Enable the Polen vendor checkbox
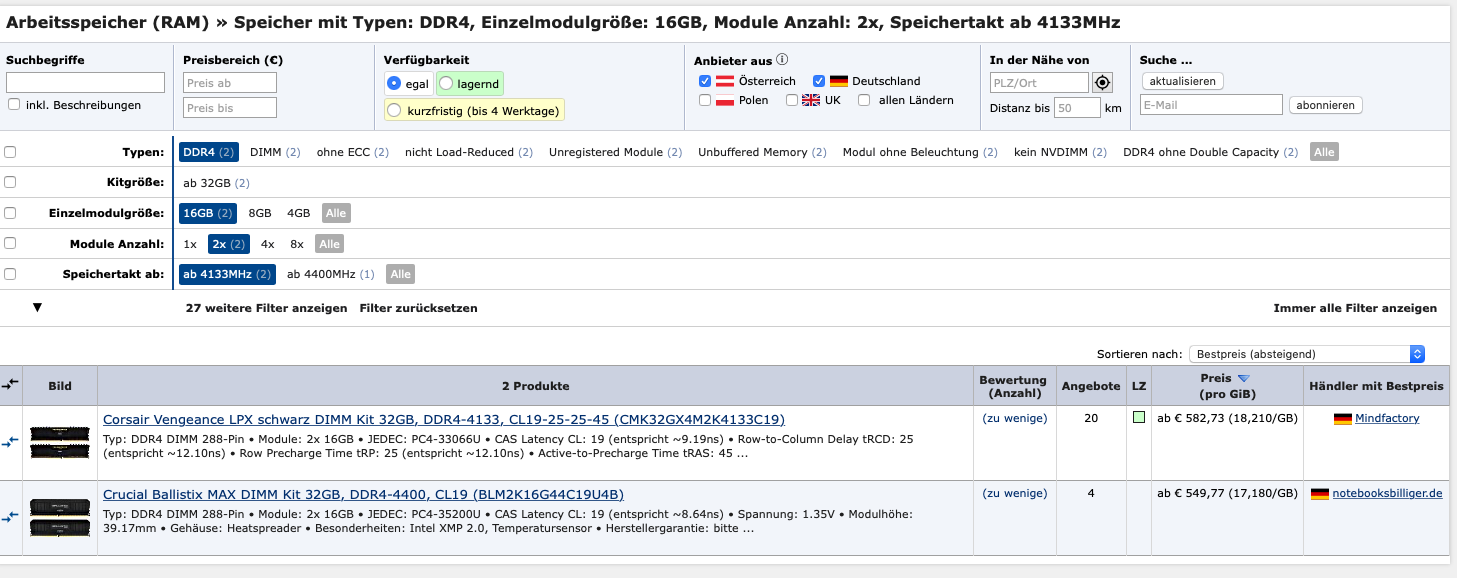1457x578 pixels. point(705,100)
